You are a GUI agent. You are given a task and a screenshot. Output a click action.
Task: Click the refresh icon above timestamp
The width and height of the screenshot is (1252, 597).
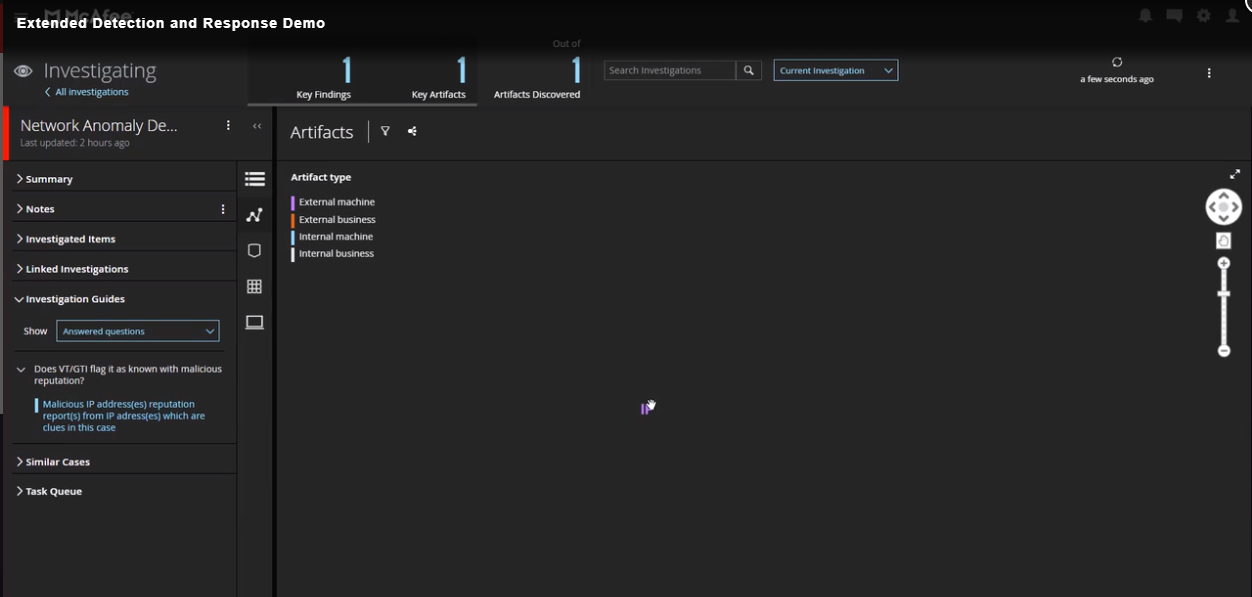(1117, 62)
